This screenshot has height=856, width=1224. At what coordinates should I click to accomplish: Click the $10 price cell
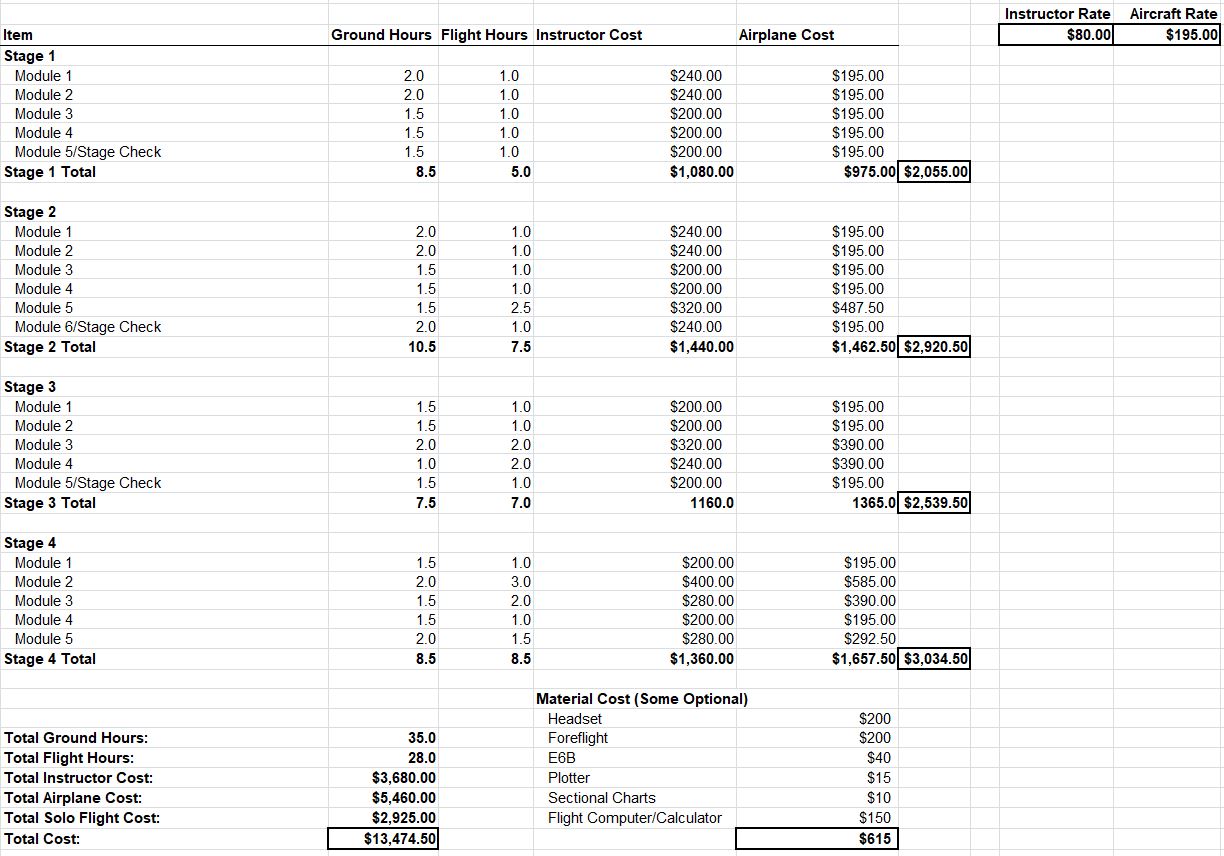tap(879, 798)
